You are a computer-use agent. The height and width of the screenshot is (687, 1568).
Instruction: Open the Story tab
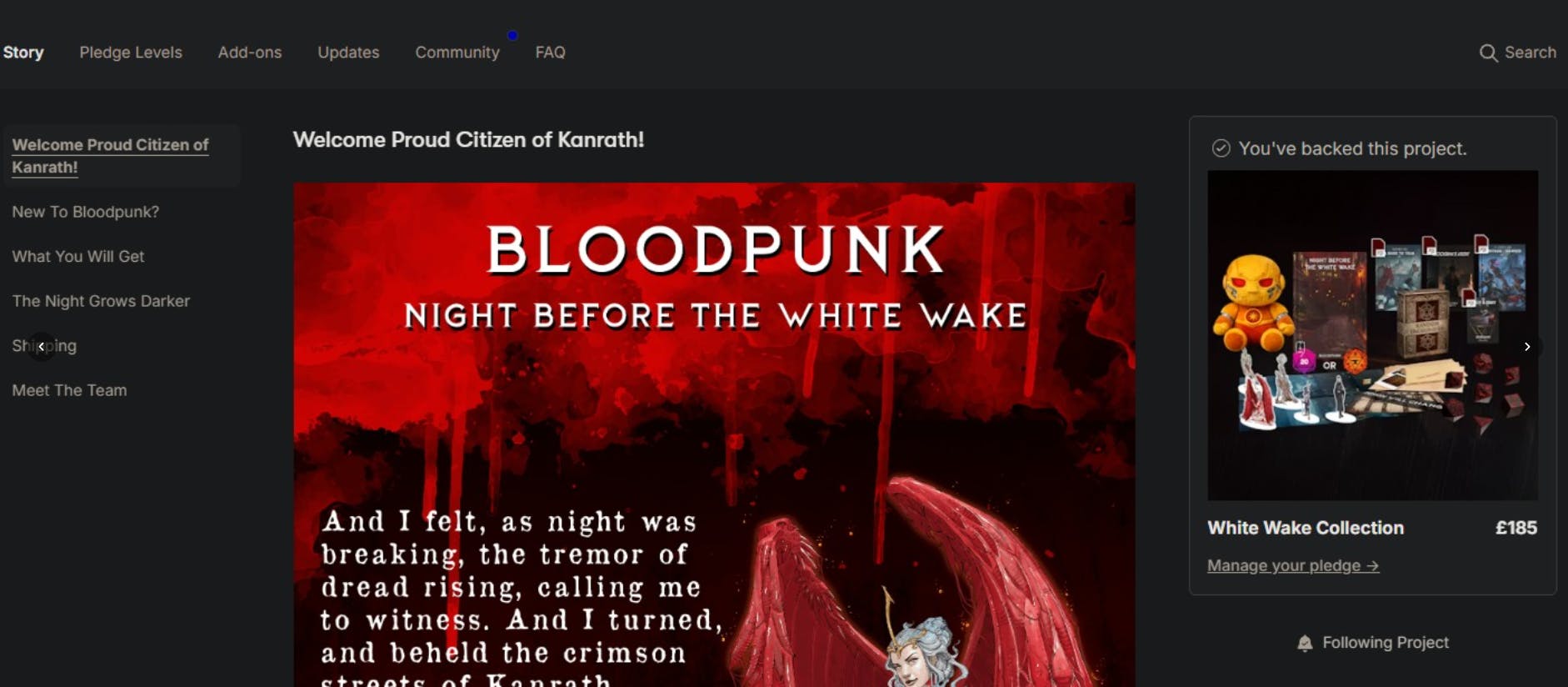click(23, 52)
